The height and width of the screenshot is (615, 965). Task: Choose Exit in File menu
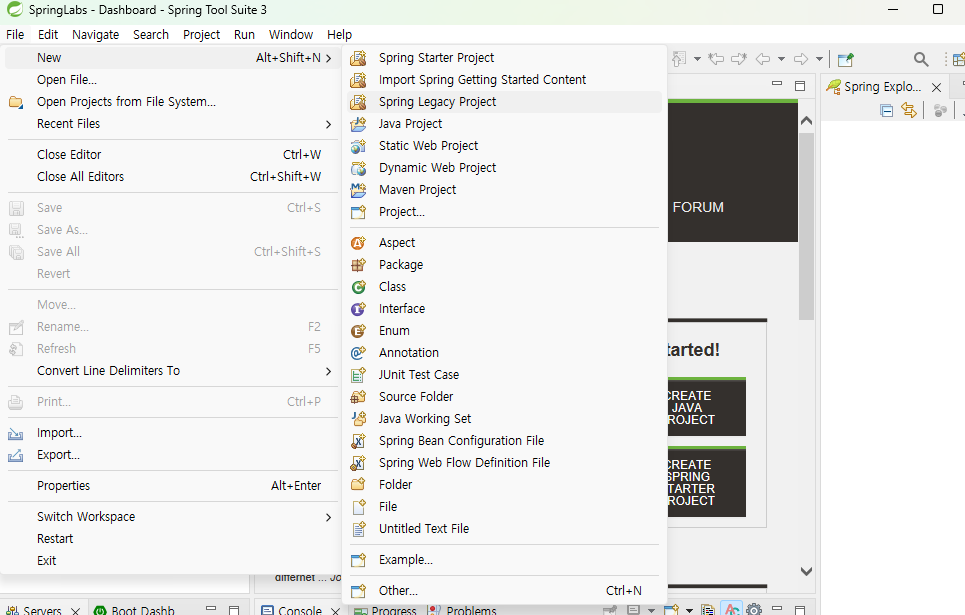[x=172, y=561]
